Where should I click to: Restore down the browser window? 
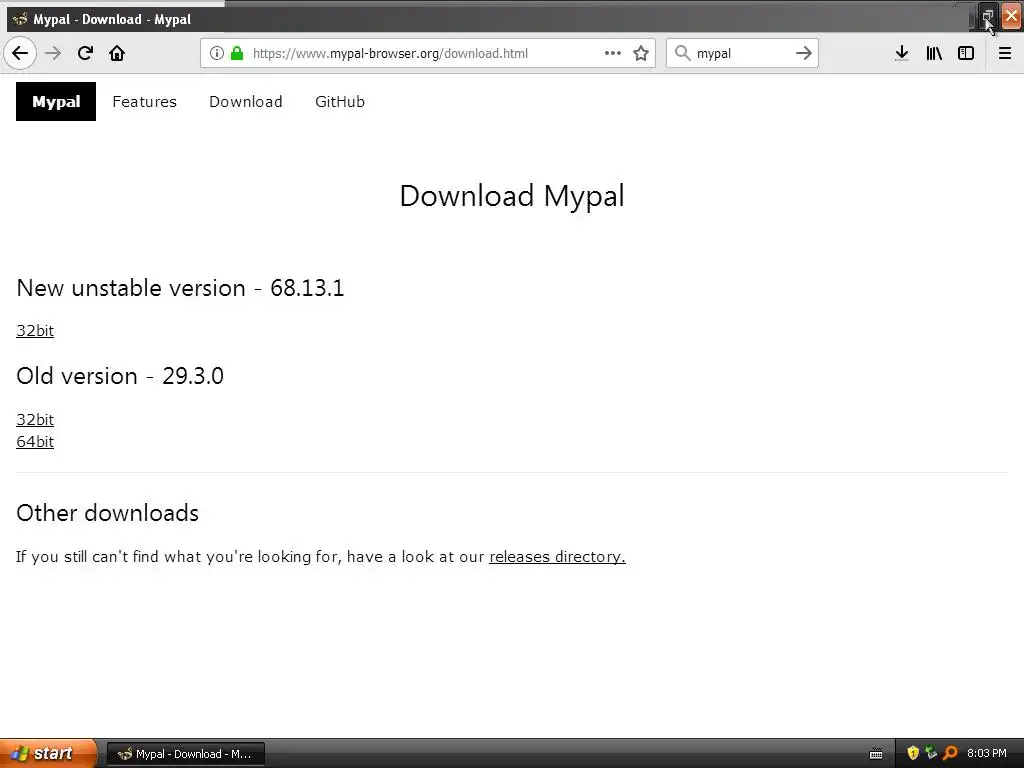click(x=987, y=17)
